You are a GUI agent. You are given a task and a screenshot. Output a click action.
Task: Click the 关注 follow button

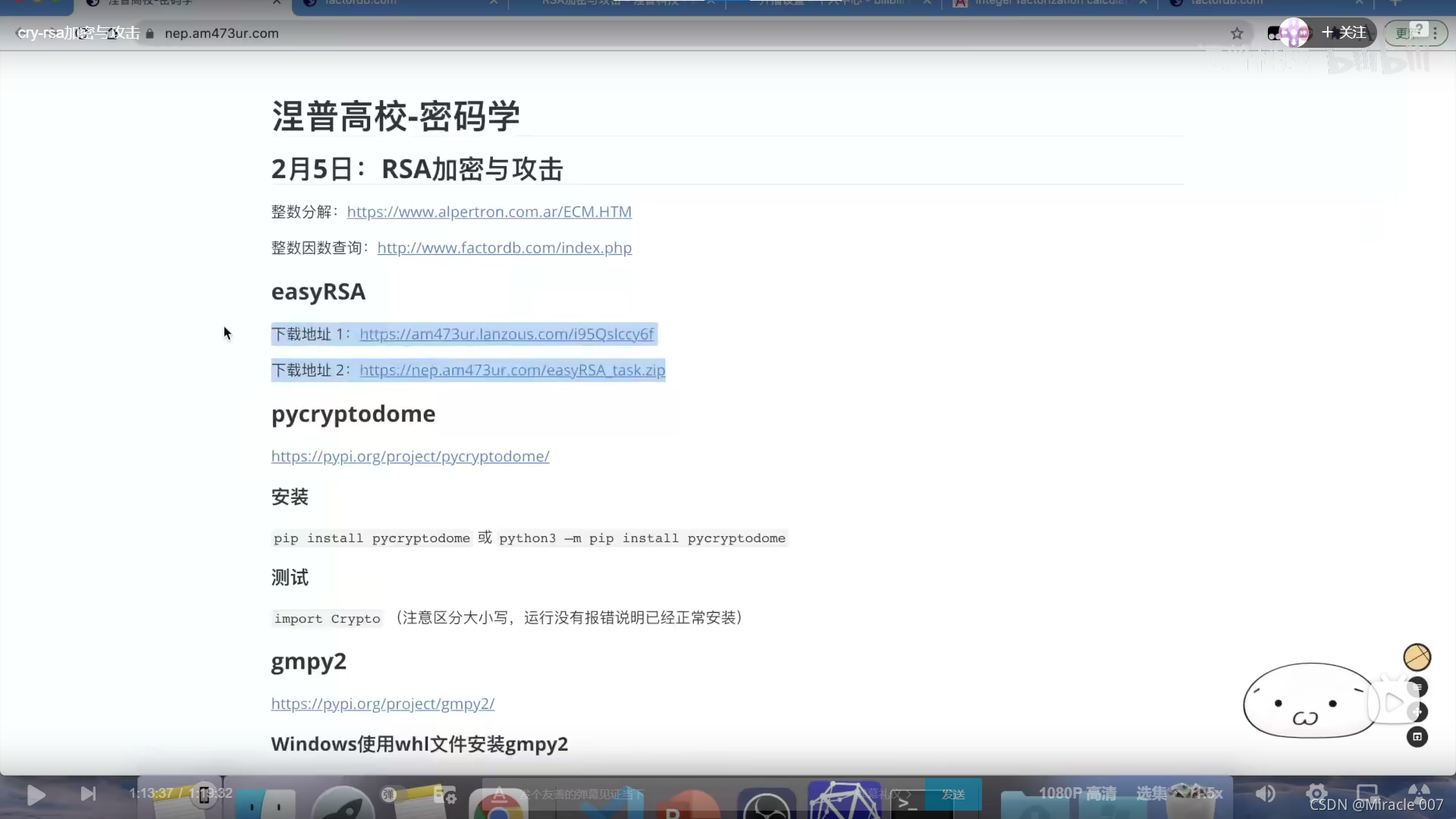pos(1345,33)
